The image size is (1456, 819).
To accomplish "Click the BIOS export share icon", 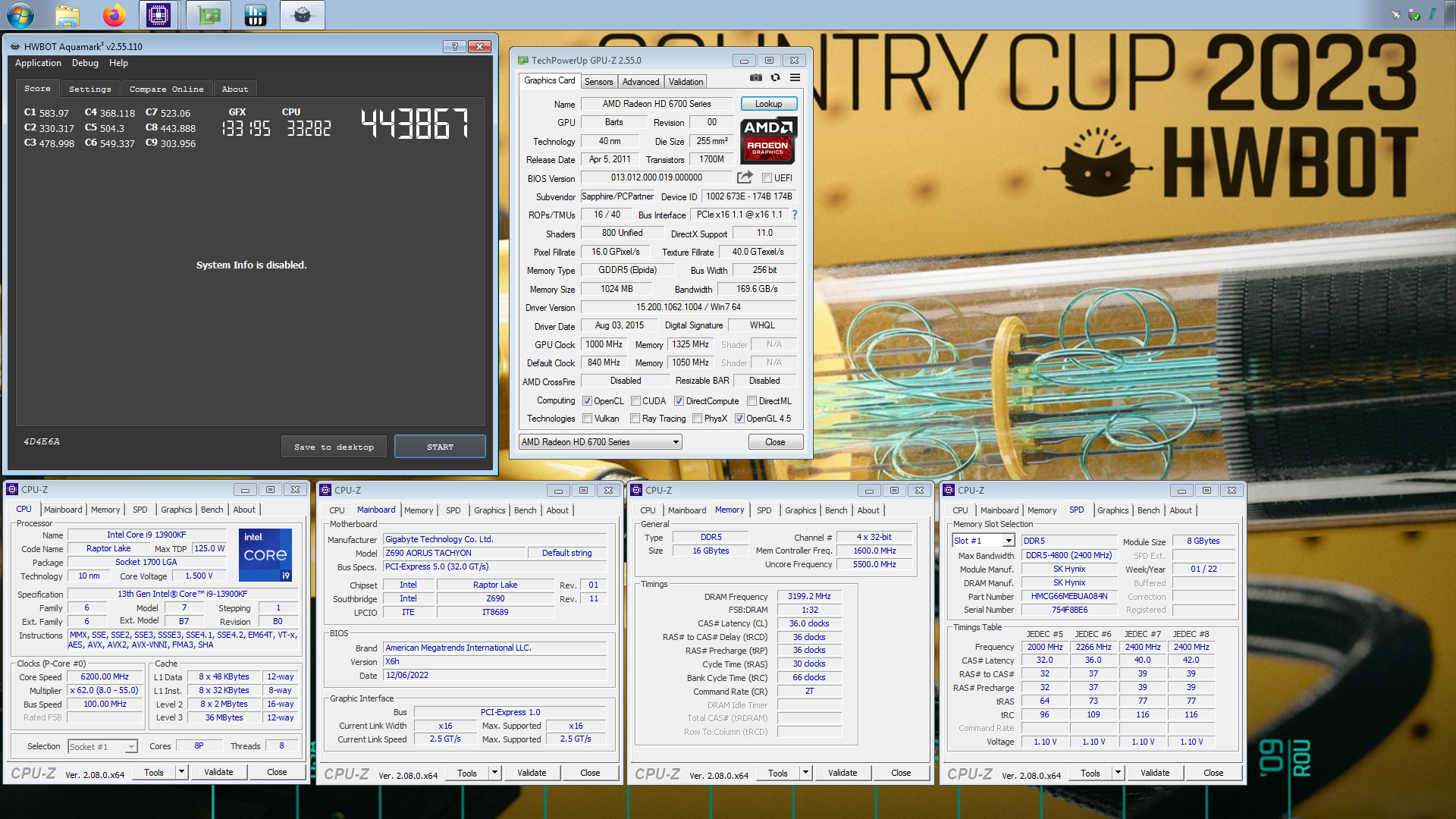I will click(745, 177).
